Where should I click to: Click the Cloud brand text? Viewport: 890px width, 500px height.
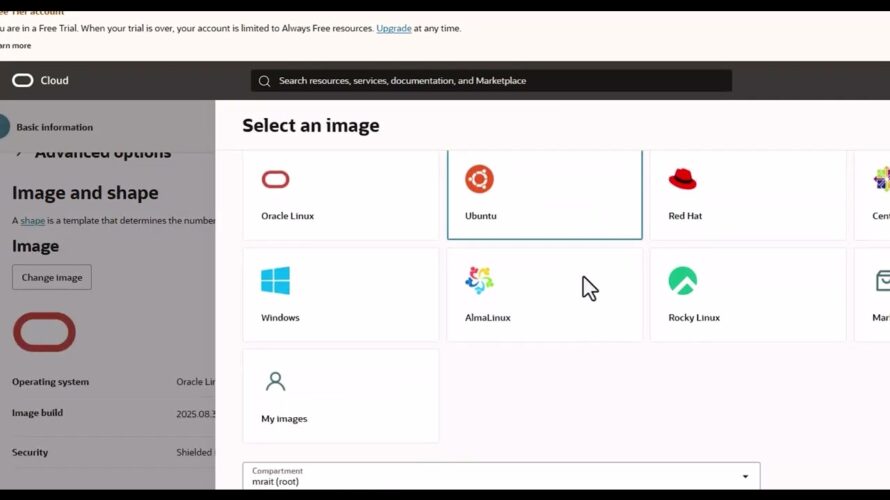(x=54, y=81)
